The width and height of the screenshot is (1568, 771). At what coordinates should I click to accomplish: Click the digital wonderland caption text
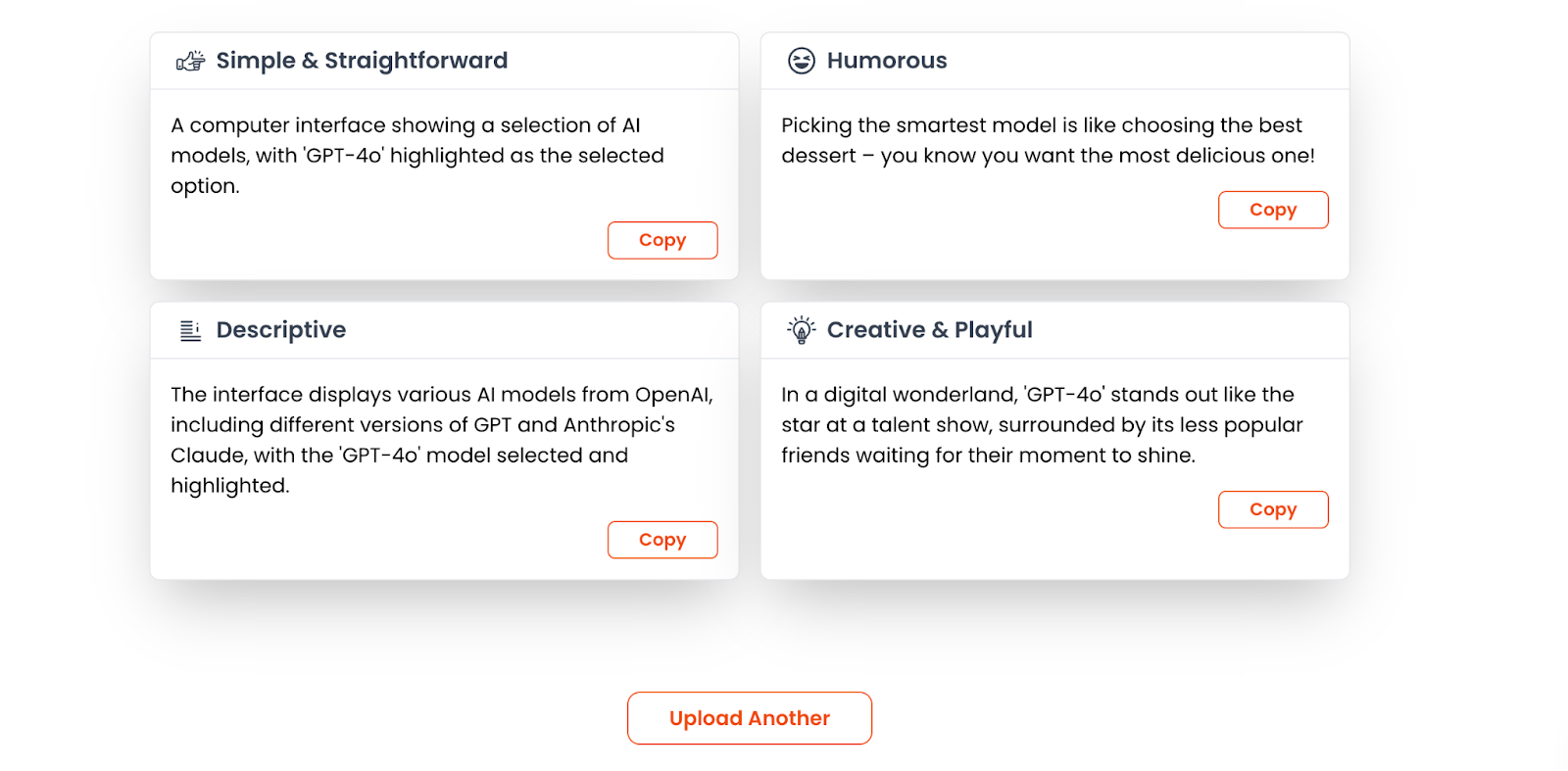pos(1042,425)
